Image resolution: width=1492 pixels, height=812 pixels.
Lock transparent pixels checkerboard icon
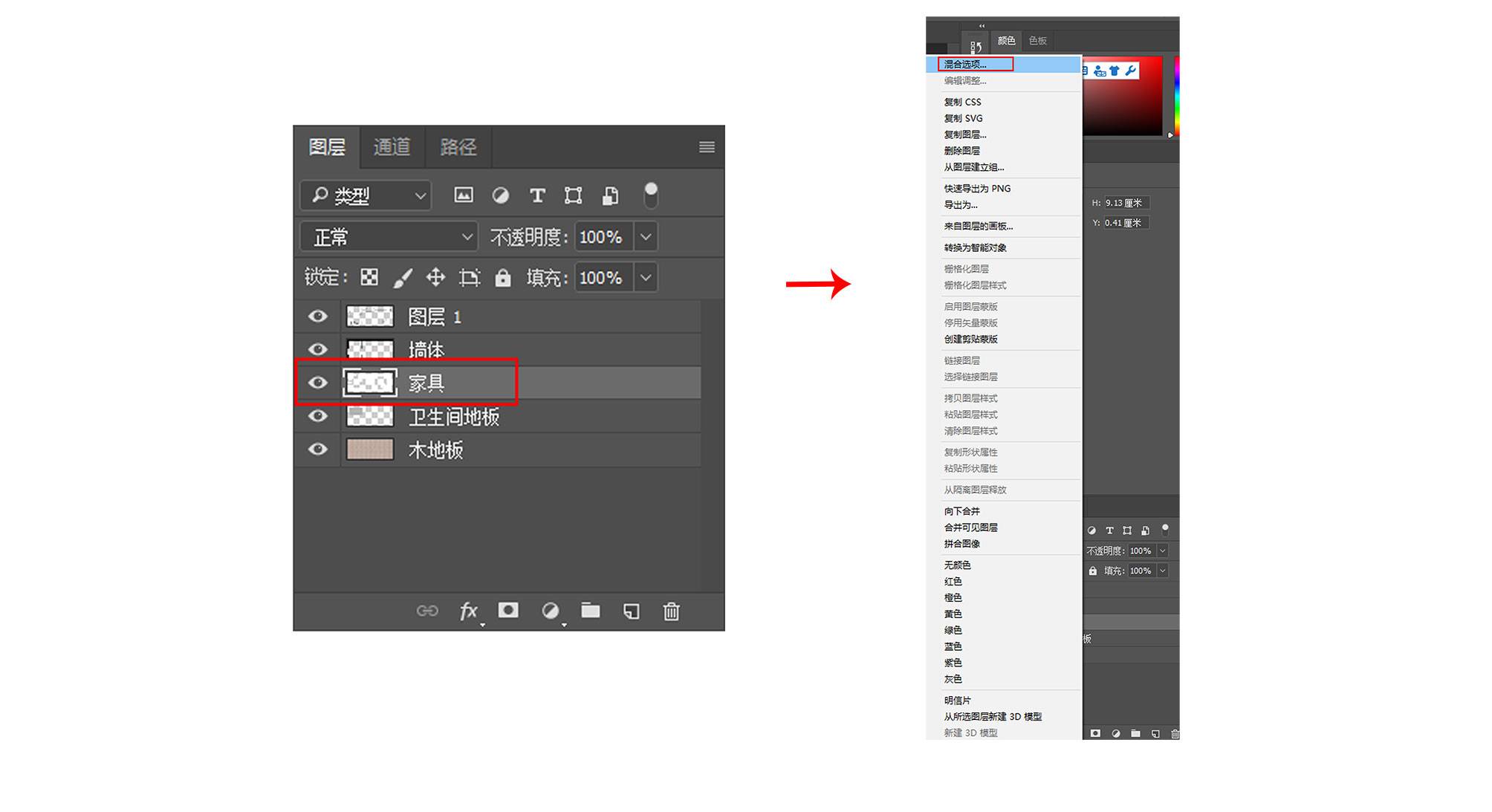point(369,278)
